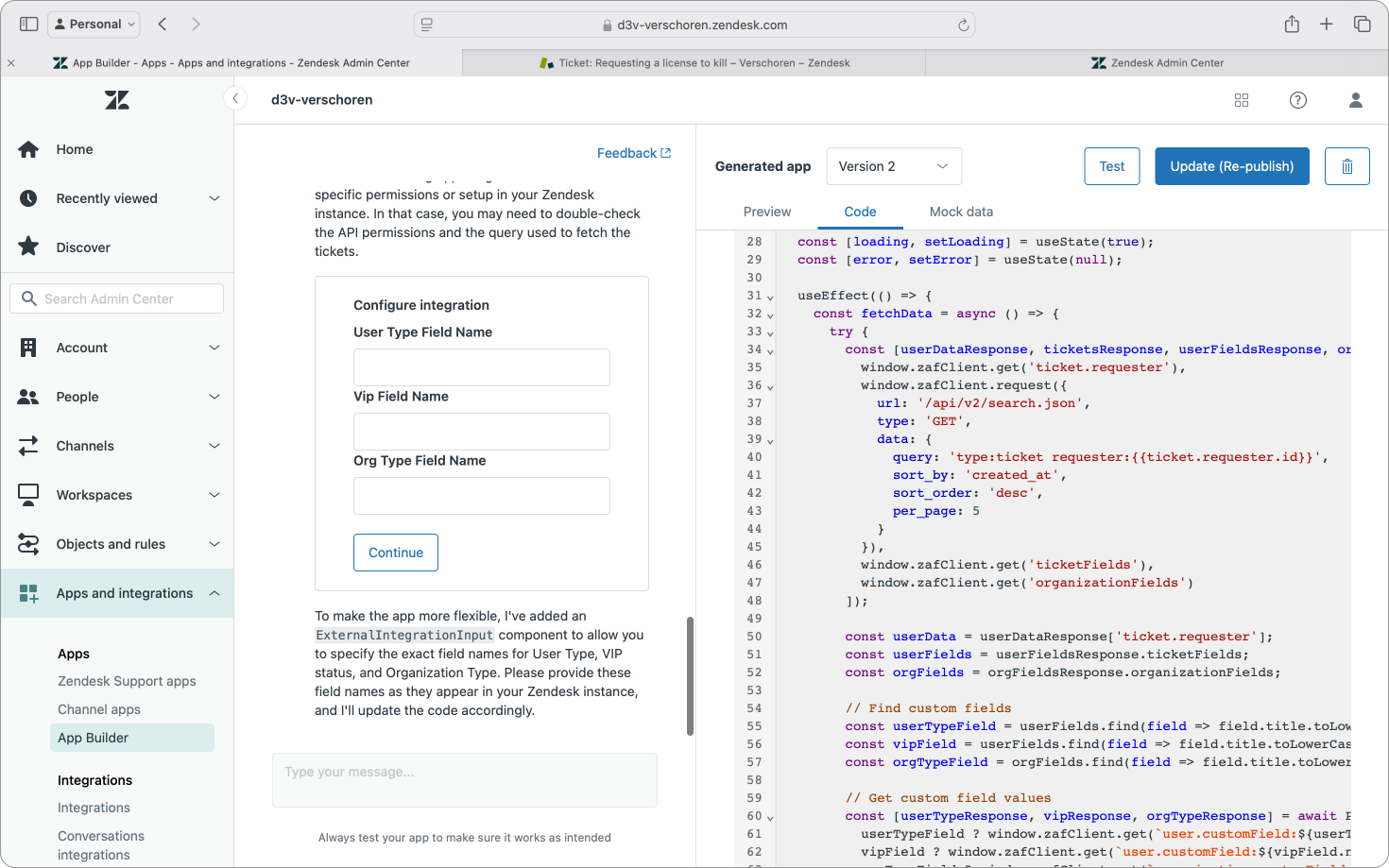Click the d3v-verschoren account name

(322, 99)
